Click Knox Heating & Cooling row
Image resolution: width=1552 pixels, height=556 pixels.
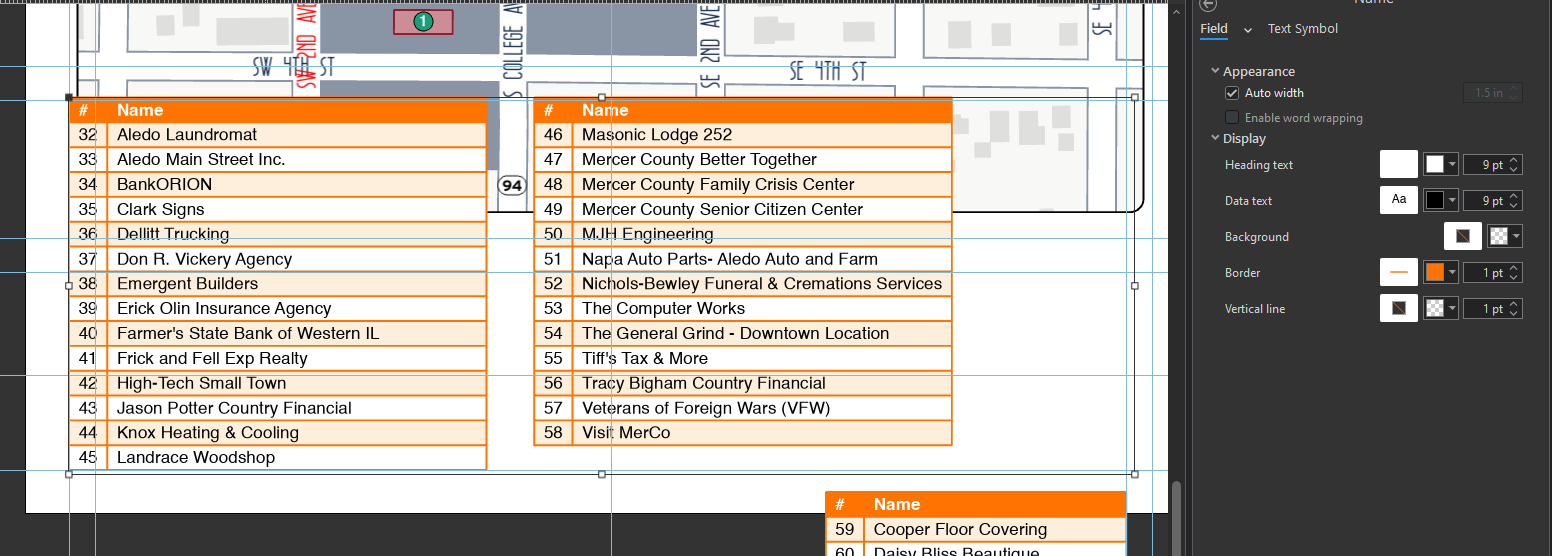click(278, 433)
